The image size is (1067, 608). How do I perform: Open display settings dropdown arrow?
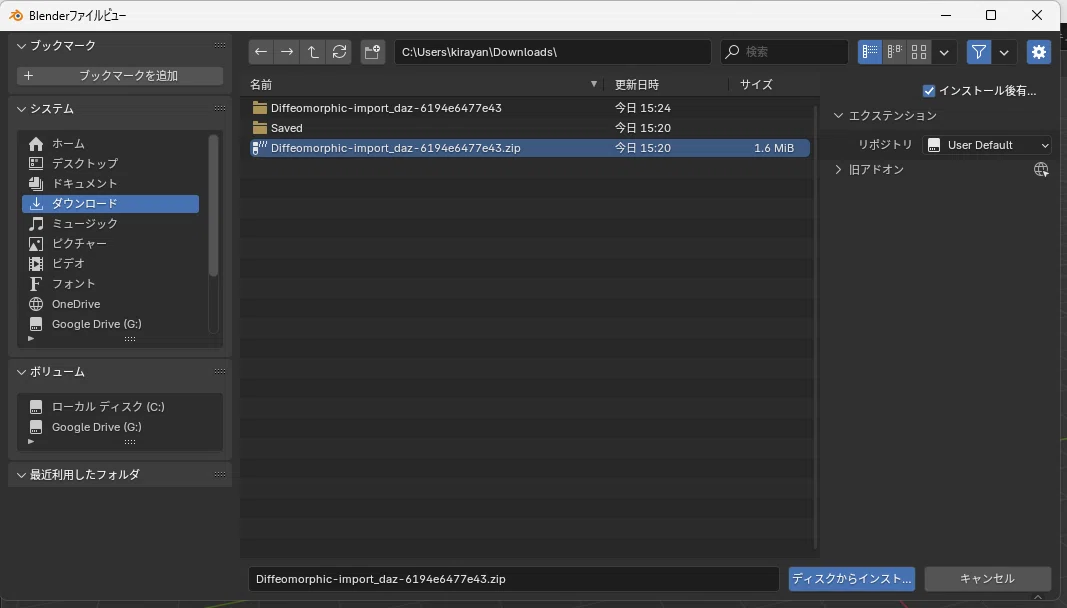(x=944, y=52)
